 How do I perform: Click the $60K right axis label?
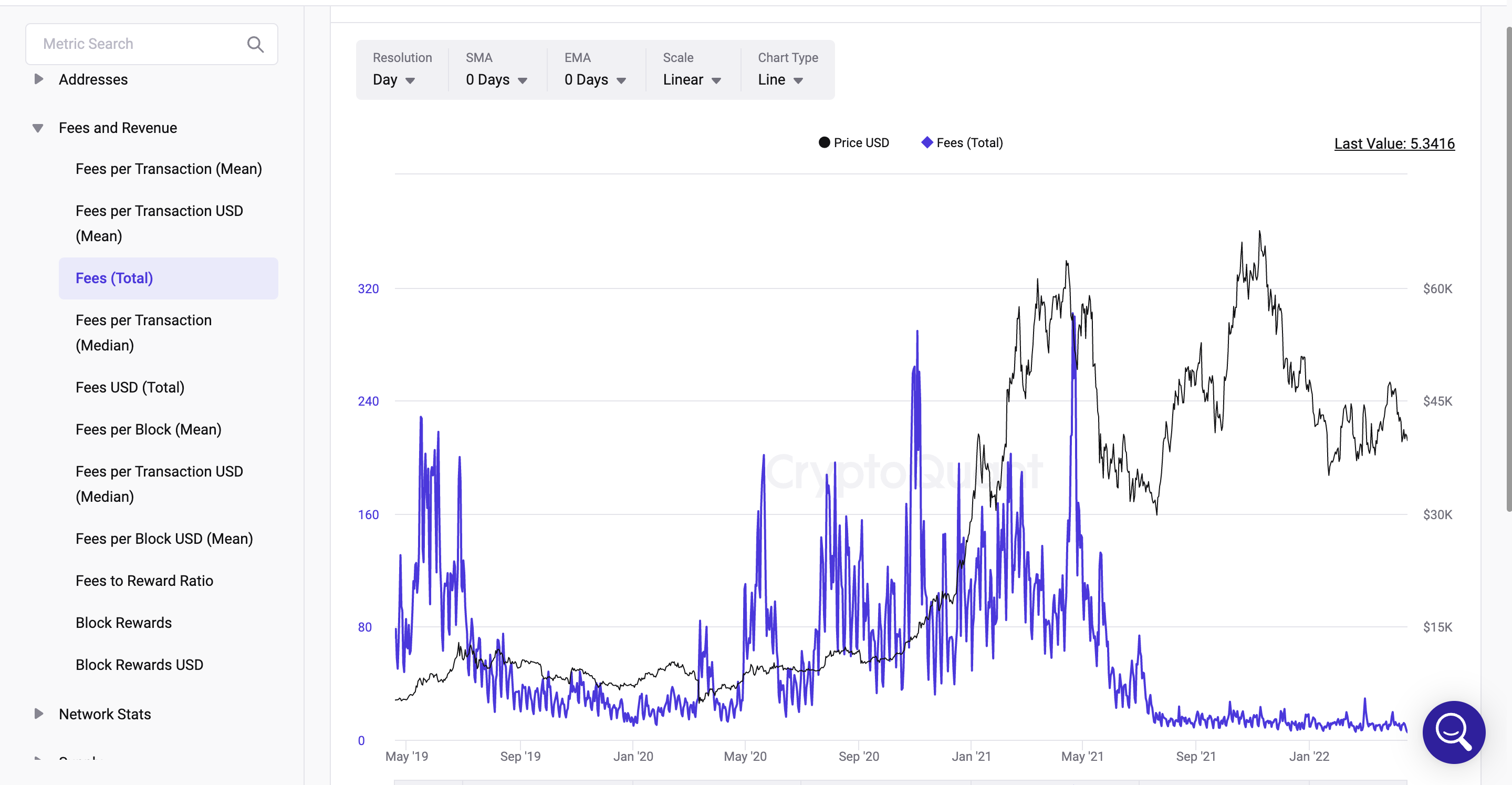(1437, 289)
